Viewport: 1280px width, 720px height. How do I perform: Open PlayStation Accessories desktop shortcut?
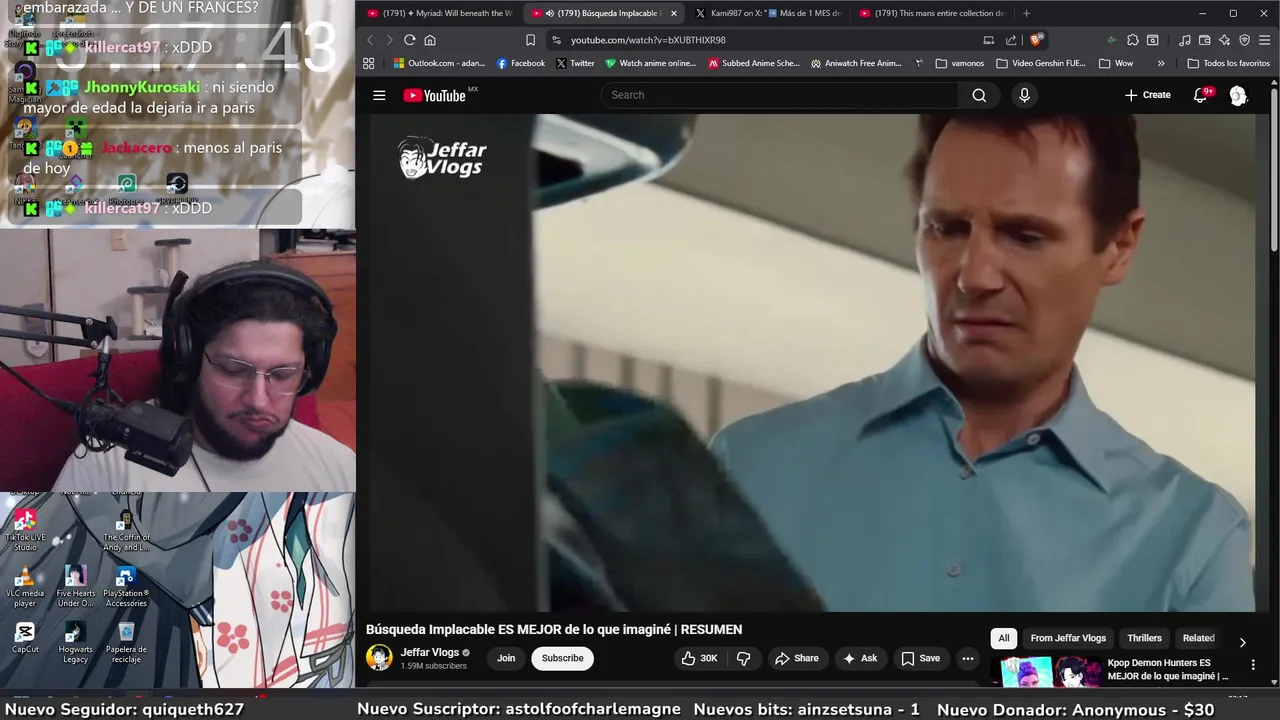point(126,587)
